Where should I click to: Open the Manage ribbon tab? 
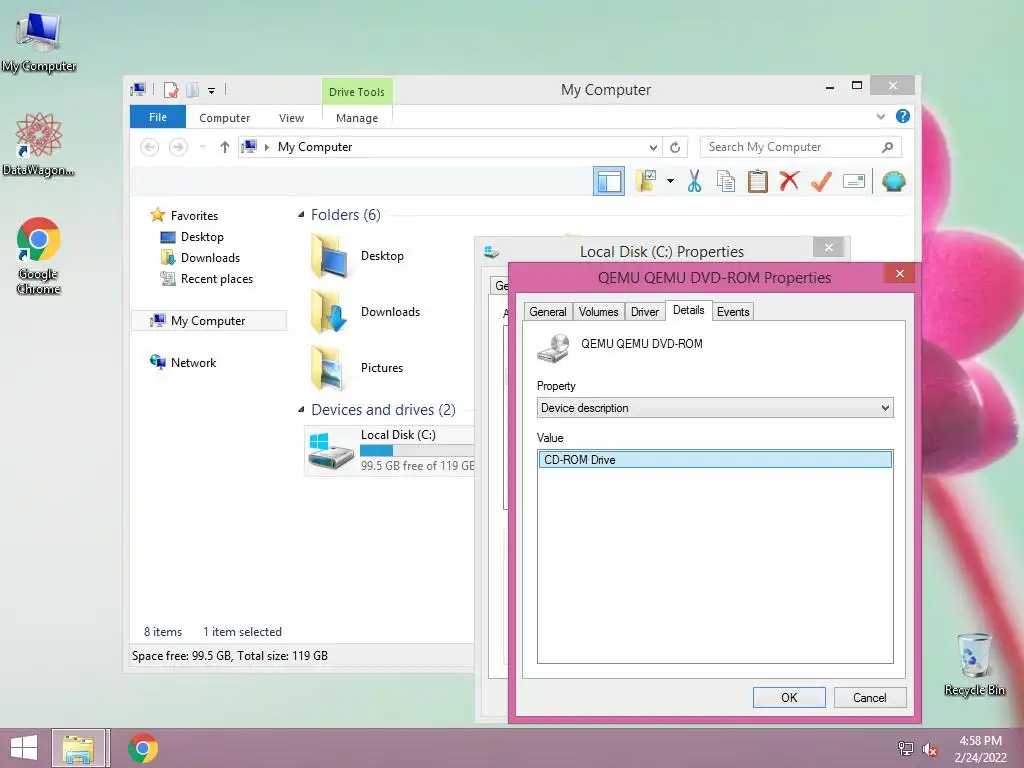(357, 118)
